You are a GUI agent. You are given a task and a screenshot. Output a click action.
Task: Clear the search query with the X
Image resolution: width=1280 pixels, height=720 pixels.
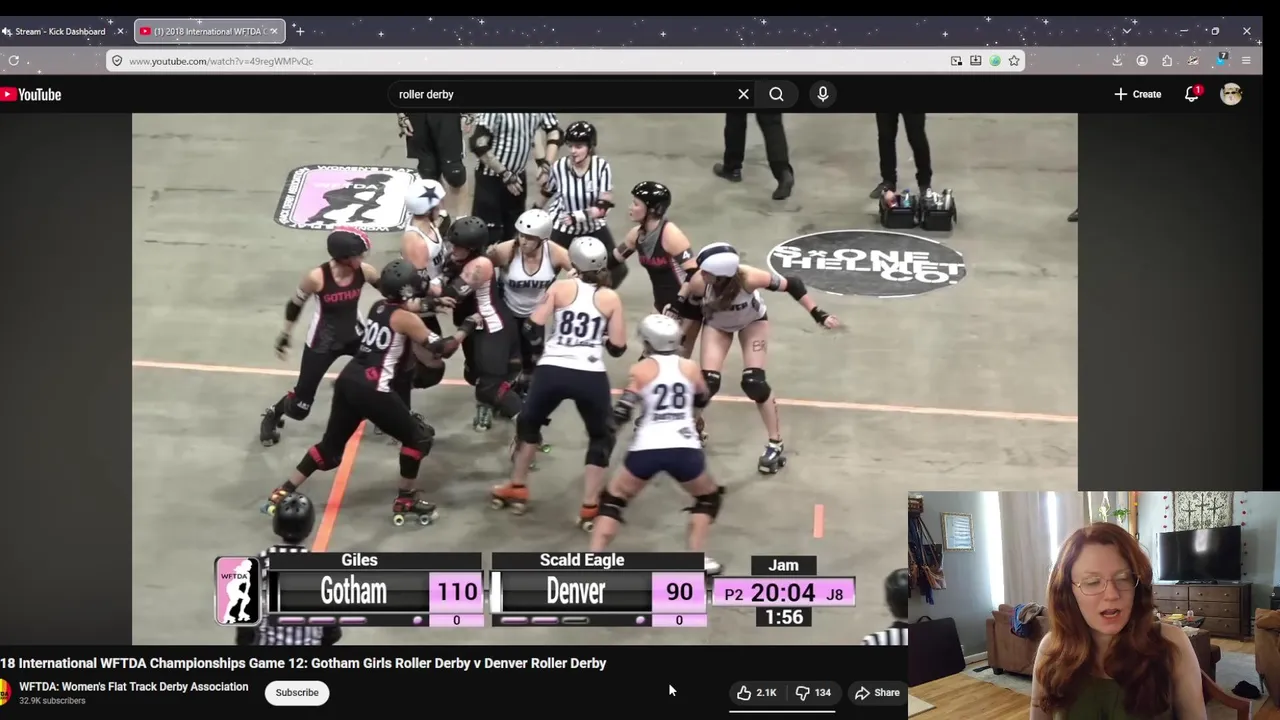743,94
